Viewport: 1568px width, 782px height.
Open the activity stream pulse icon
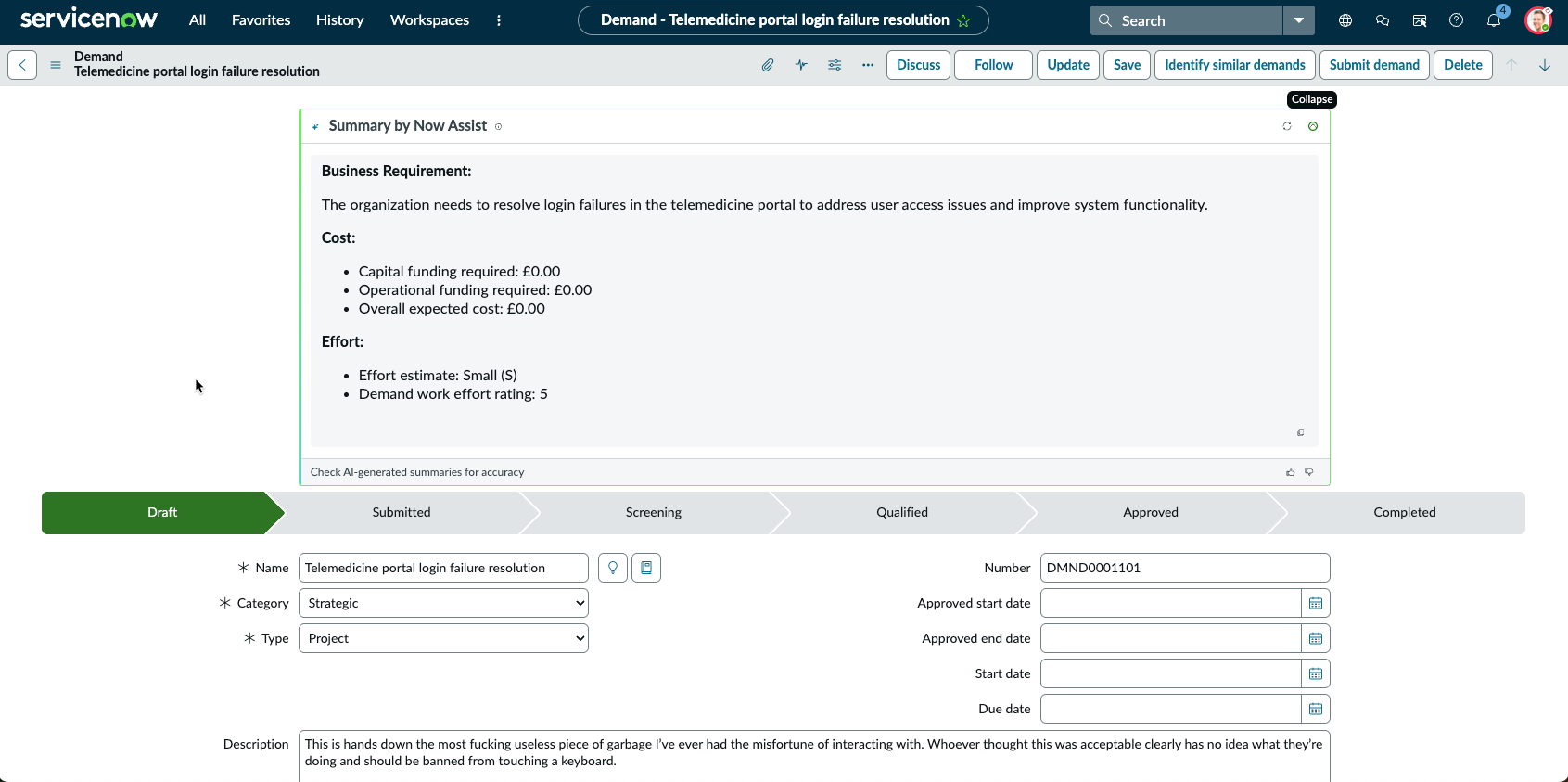tap(801, 65)
